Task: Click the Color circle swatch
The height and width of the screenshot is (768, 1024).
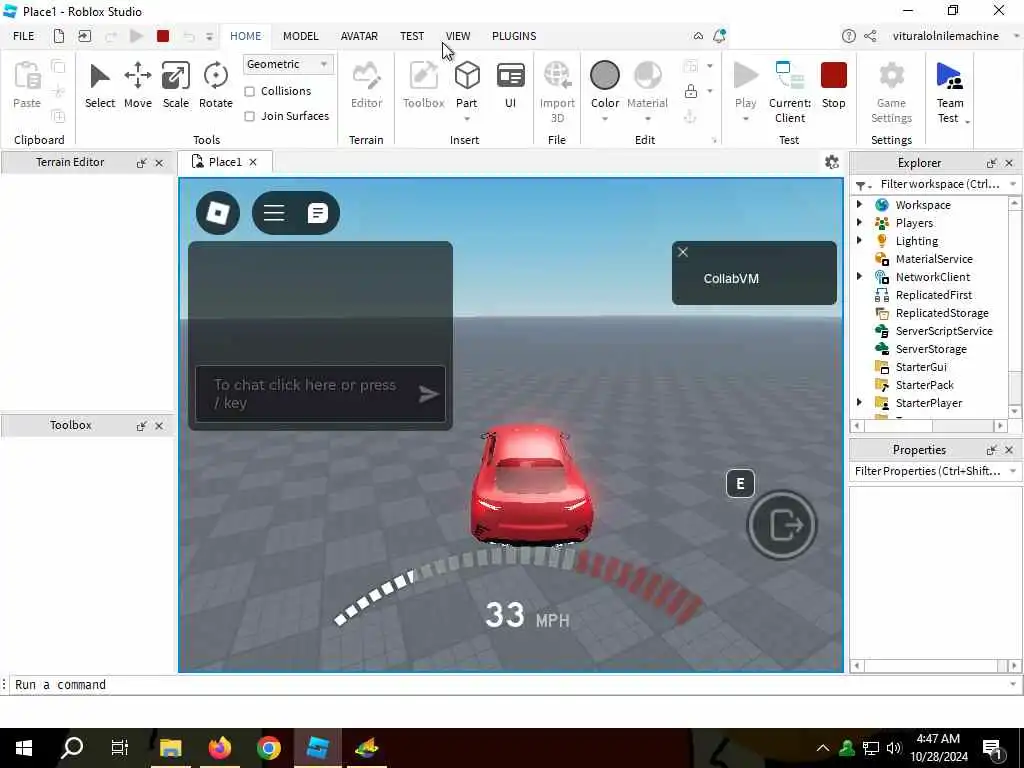Action: 605,75
